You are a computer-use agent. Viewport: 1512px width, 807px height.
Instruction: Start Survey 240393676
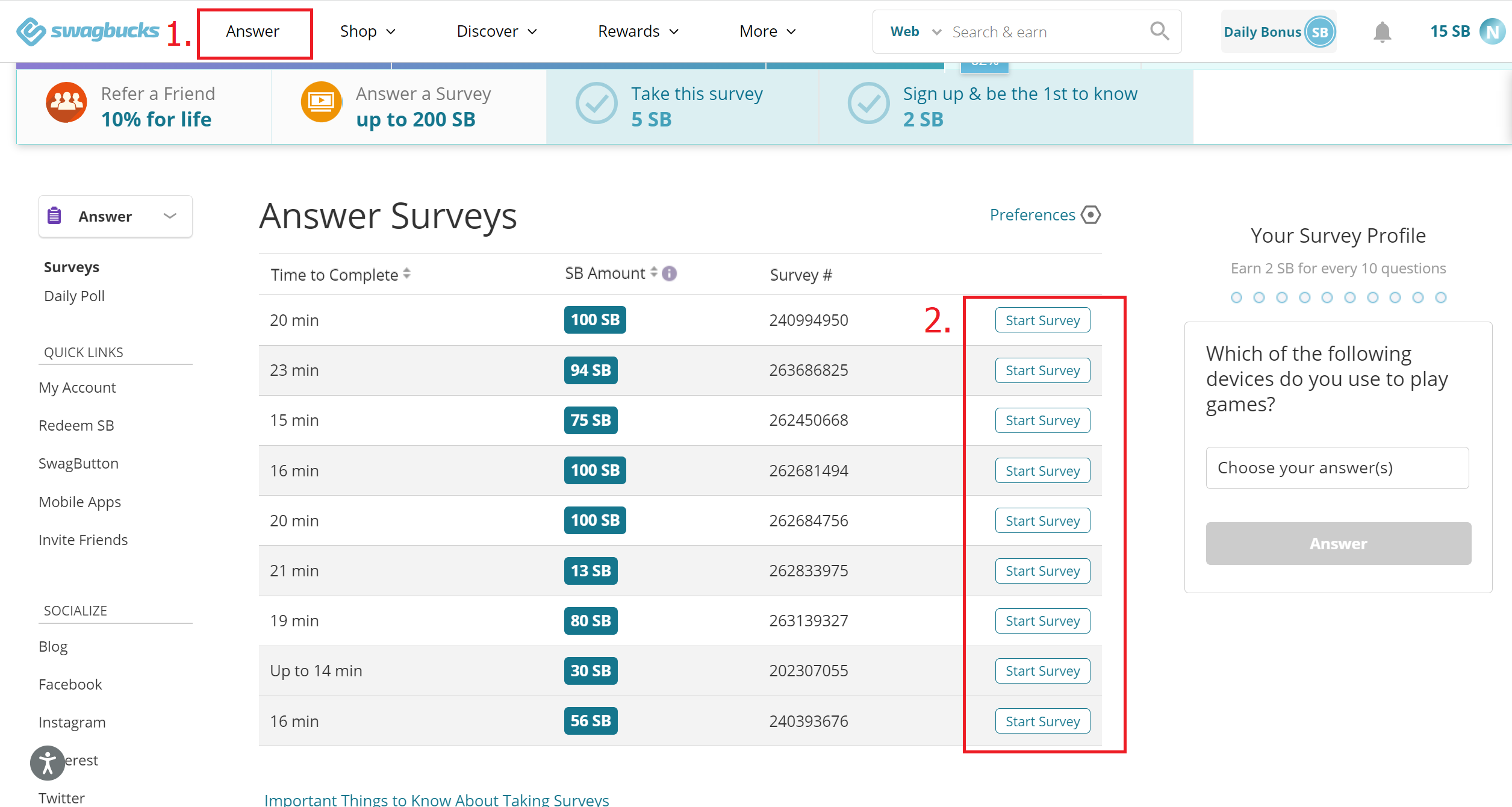1042,721
